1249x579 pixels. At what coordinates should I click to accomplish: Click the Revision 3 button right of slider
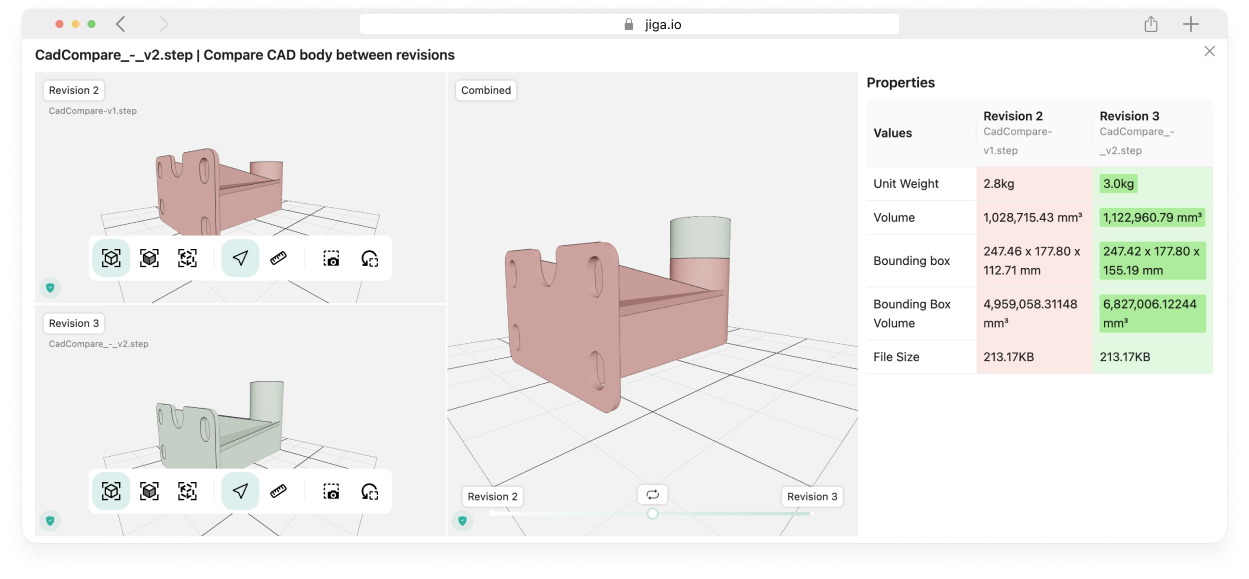pos(812,496)
